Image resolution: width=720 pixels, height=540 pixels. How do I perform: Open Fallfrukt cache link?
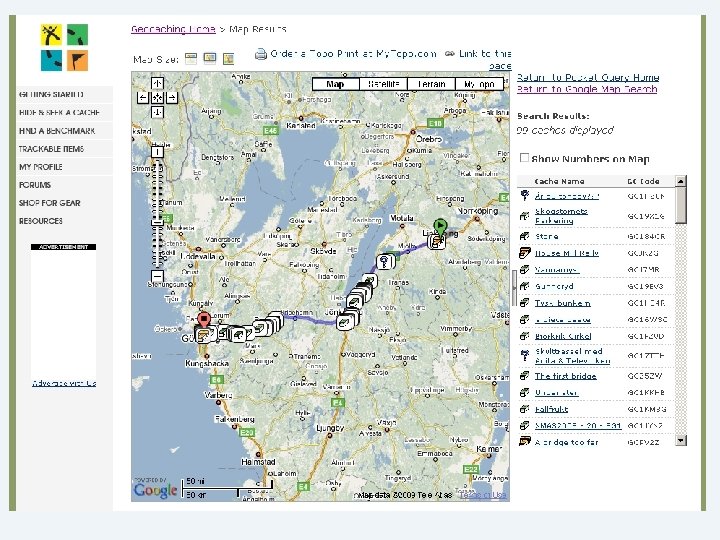tap(551, 409)
